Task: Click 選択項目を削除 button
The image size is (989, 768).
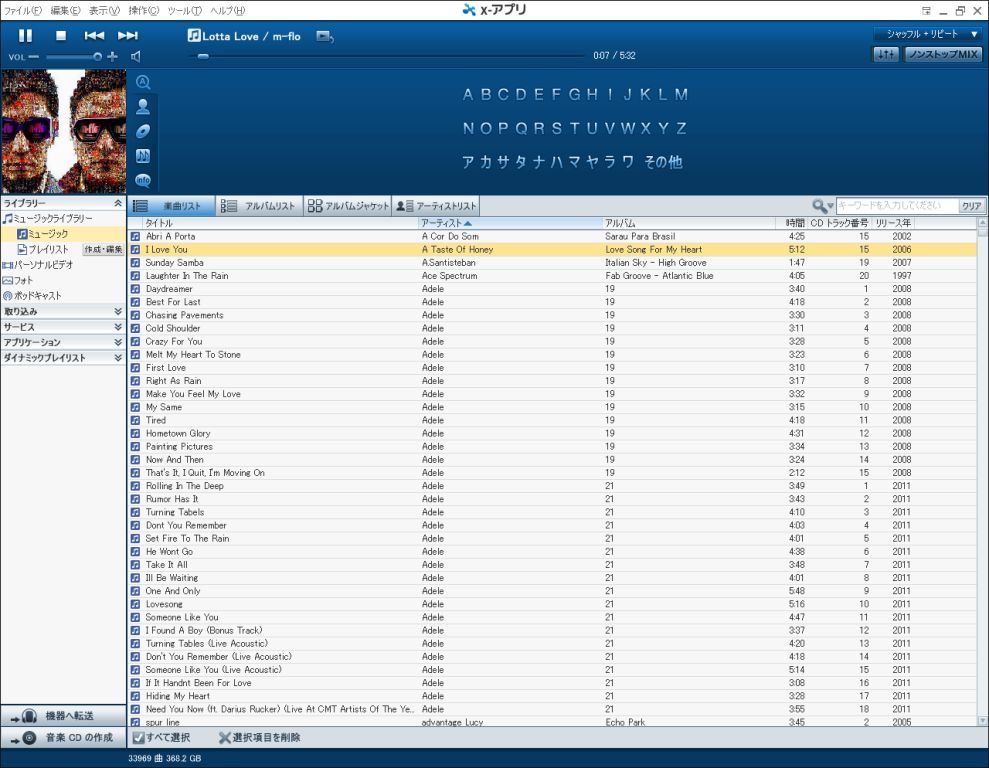Action: pos(260,737)
